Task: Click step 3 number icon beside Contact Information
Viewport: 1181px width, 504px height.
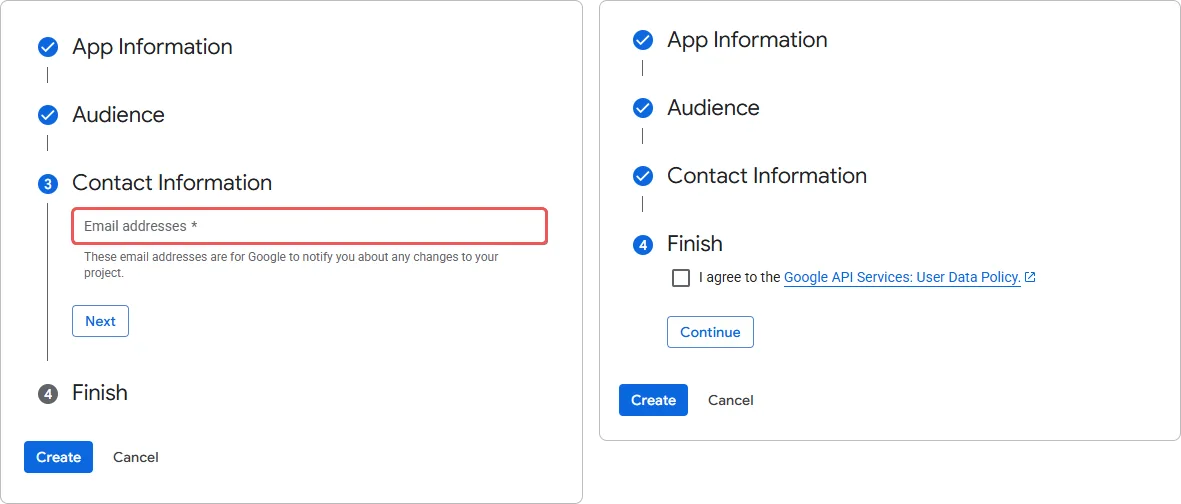Action: 48,184
